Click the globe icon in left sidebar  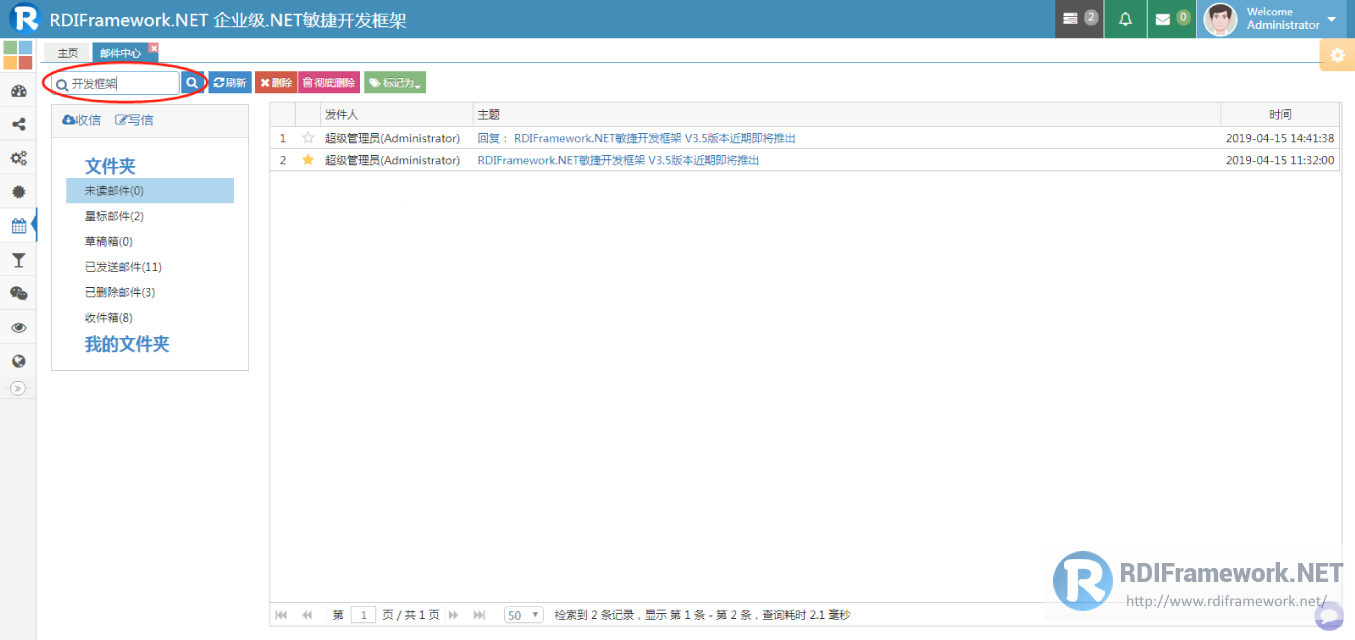pos(18,361)
